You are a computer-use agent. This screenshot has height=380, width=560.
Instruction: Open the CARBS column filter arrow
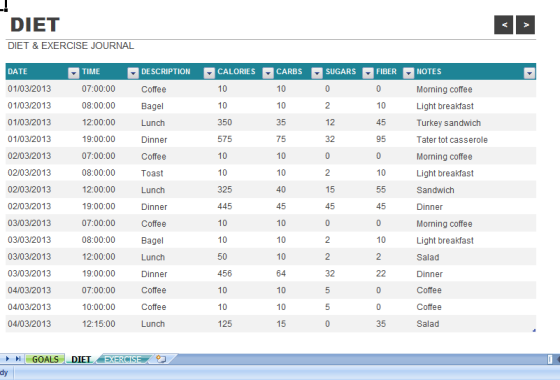(317, 73)
